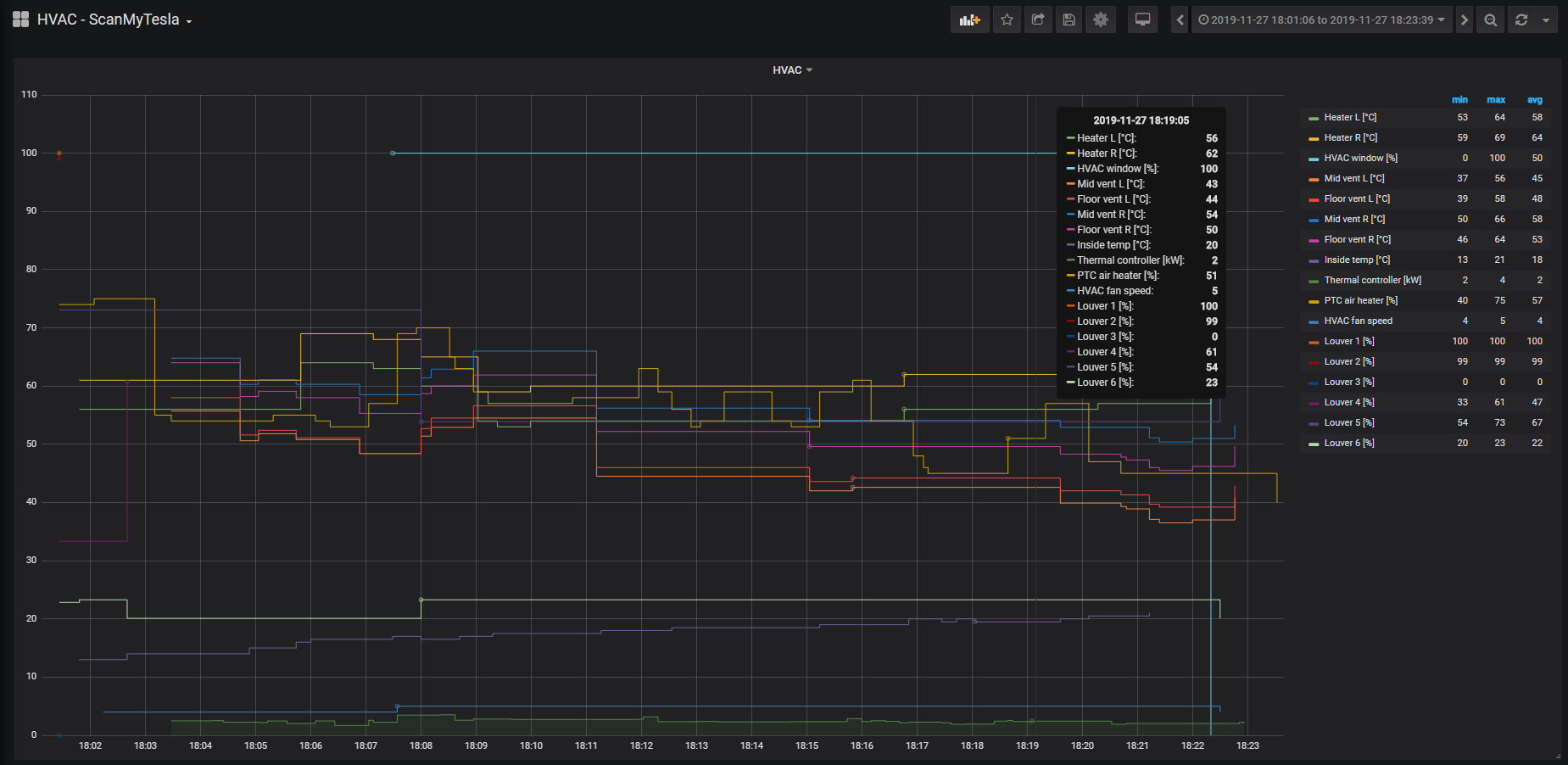Image resolution: width=1568 pixels, height=765 pixels.
Task: Open color picker for Louver 1 series
Action: click(1314, 342)
